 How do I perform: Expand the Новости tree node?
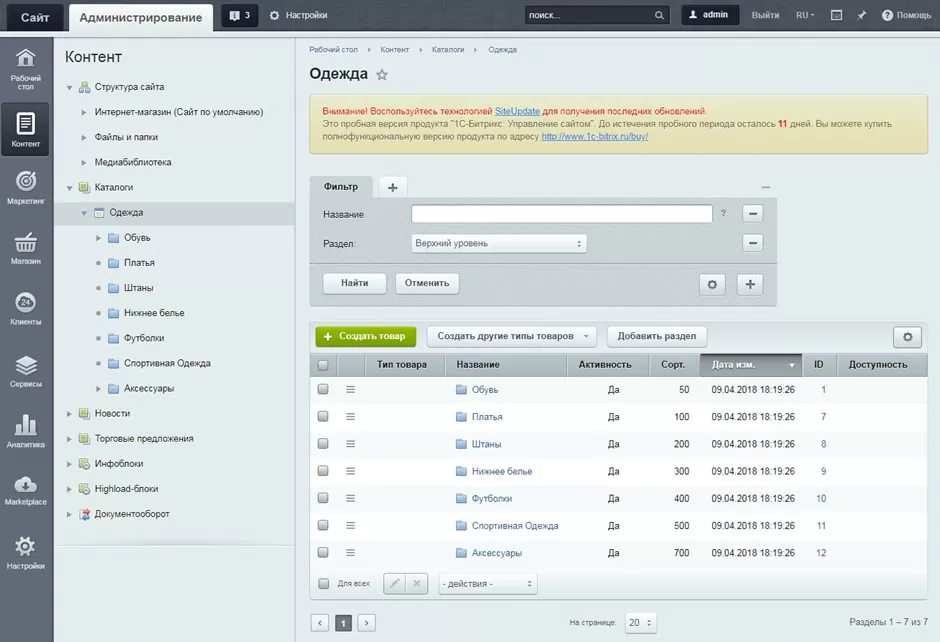(x=70, y=414)
